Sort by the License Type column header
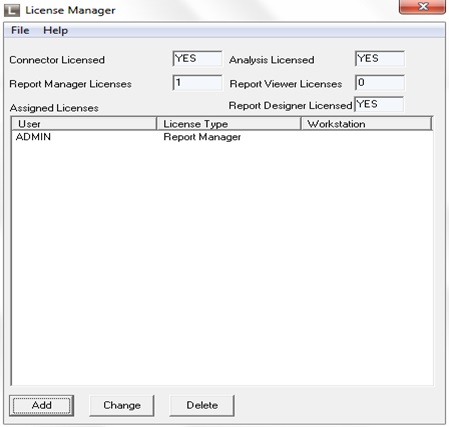Screen dimensions: 449x427 (x=229, y=124)
